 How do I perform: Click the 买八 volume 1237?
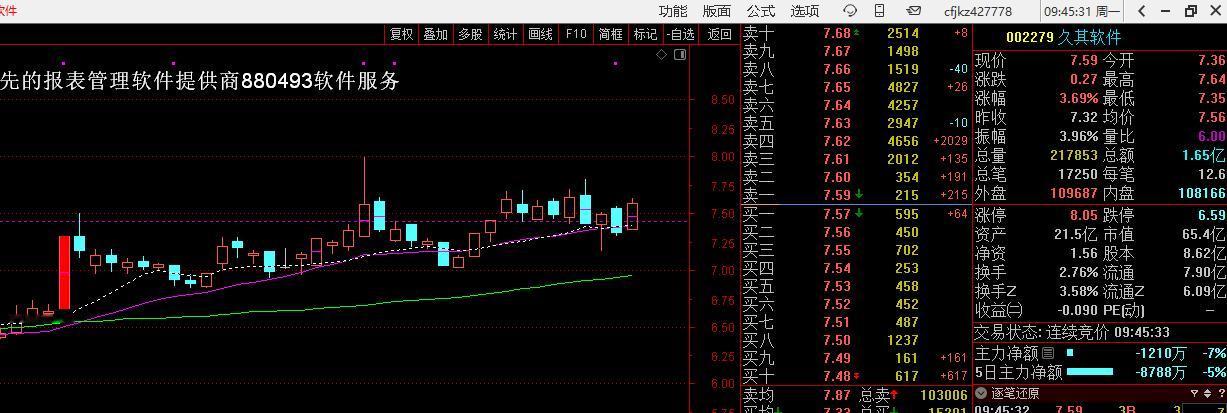pos(902,340)
